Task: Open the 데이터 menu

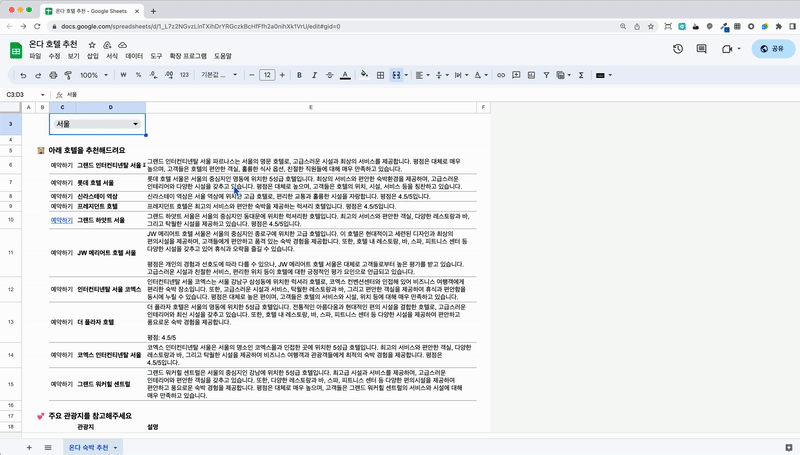Action: (x=134, y=56)
